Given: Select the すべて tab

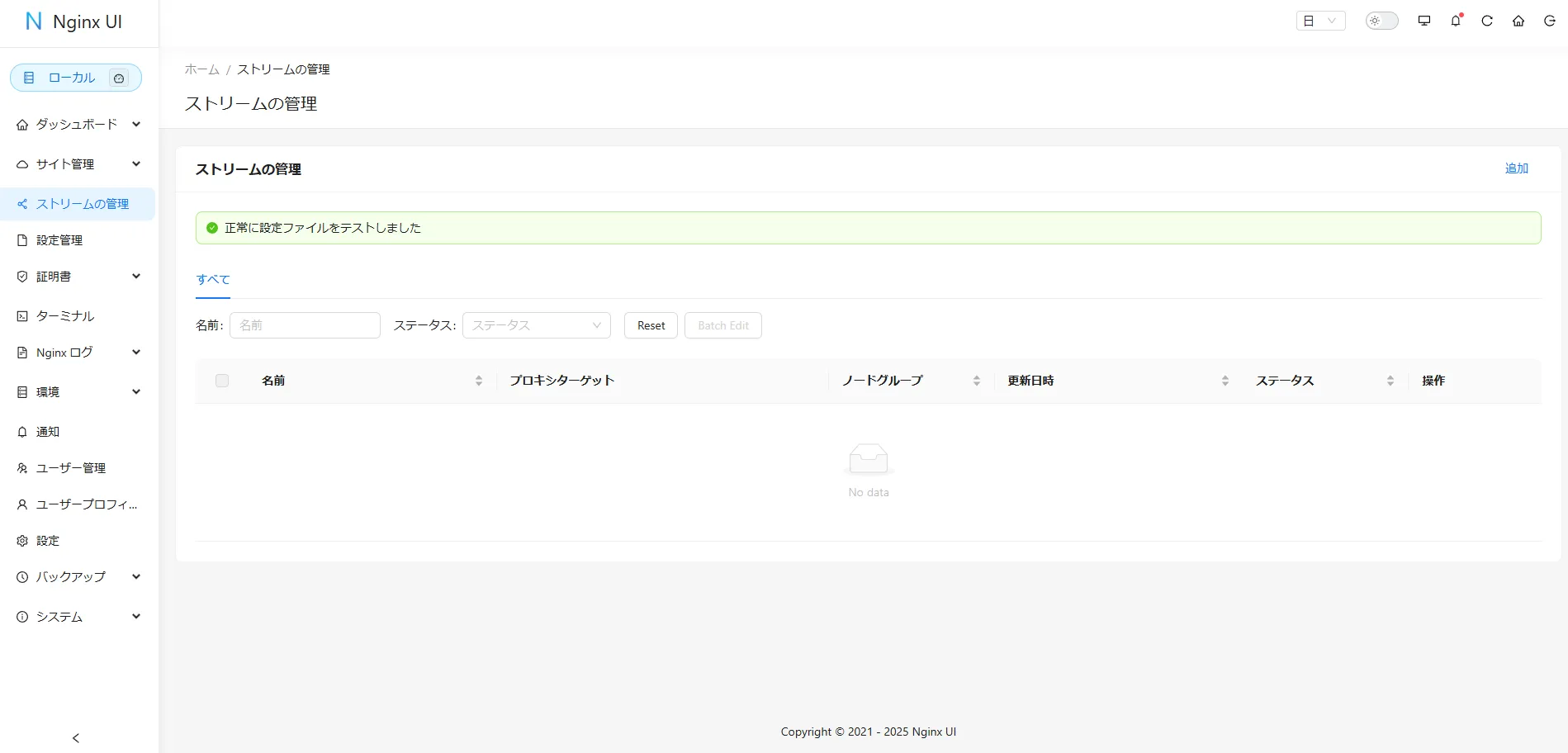Looking at the screenshot, I should (213, 279).
